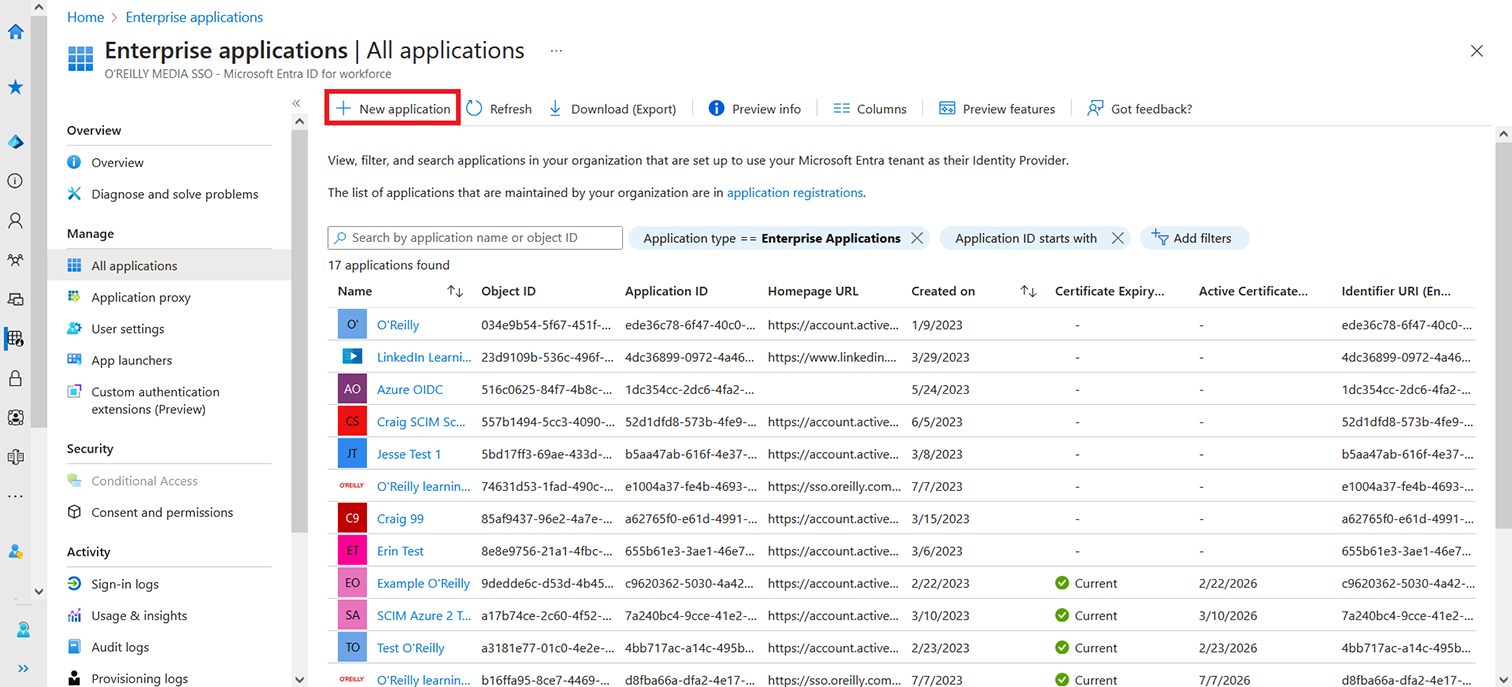Click the user-with-lock icon in the rail
Viewport: 1512px width, 687px height.
15,551
